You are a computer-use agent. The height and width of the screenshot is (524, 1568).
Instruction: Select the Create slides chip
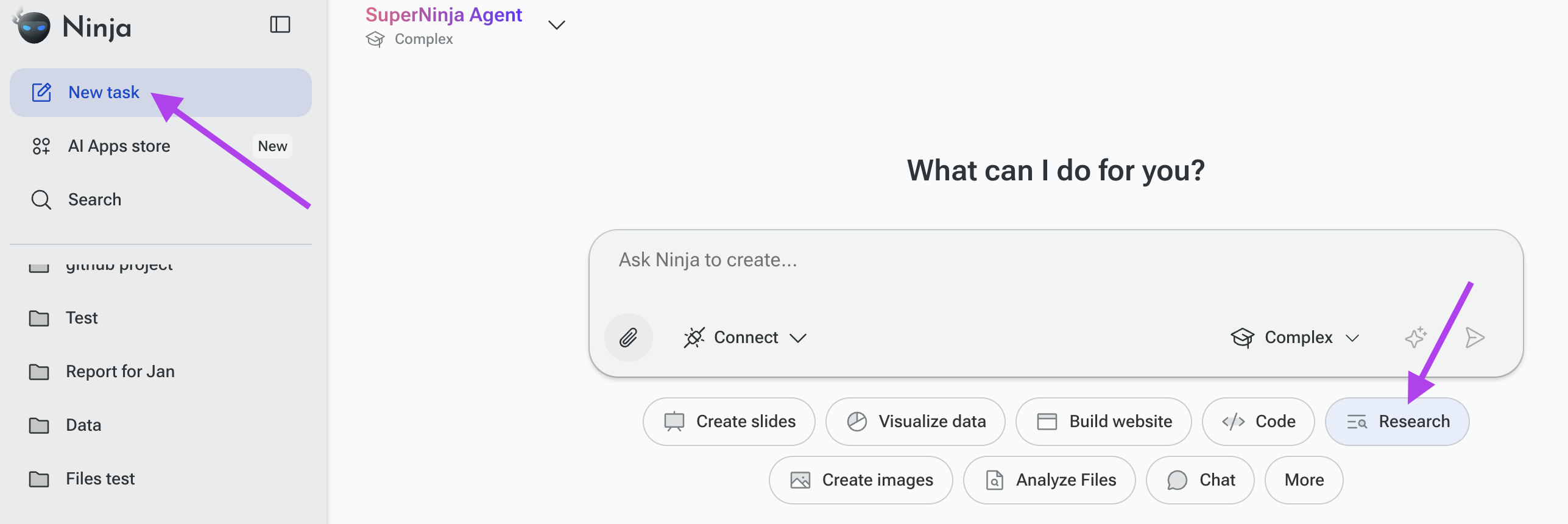click(x=729, y=422)
